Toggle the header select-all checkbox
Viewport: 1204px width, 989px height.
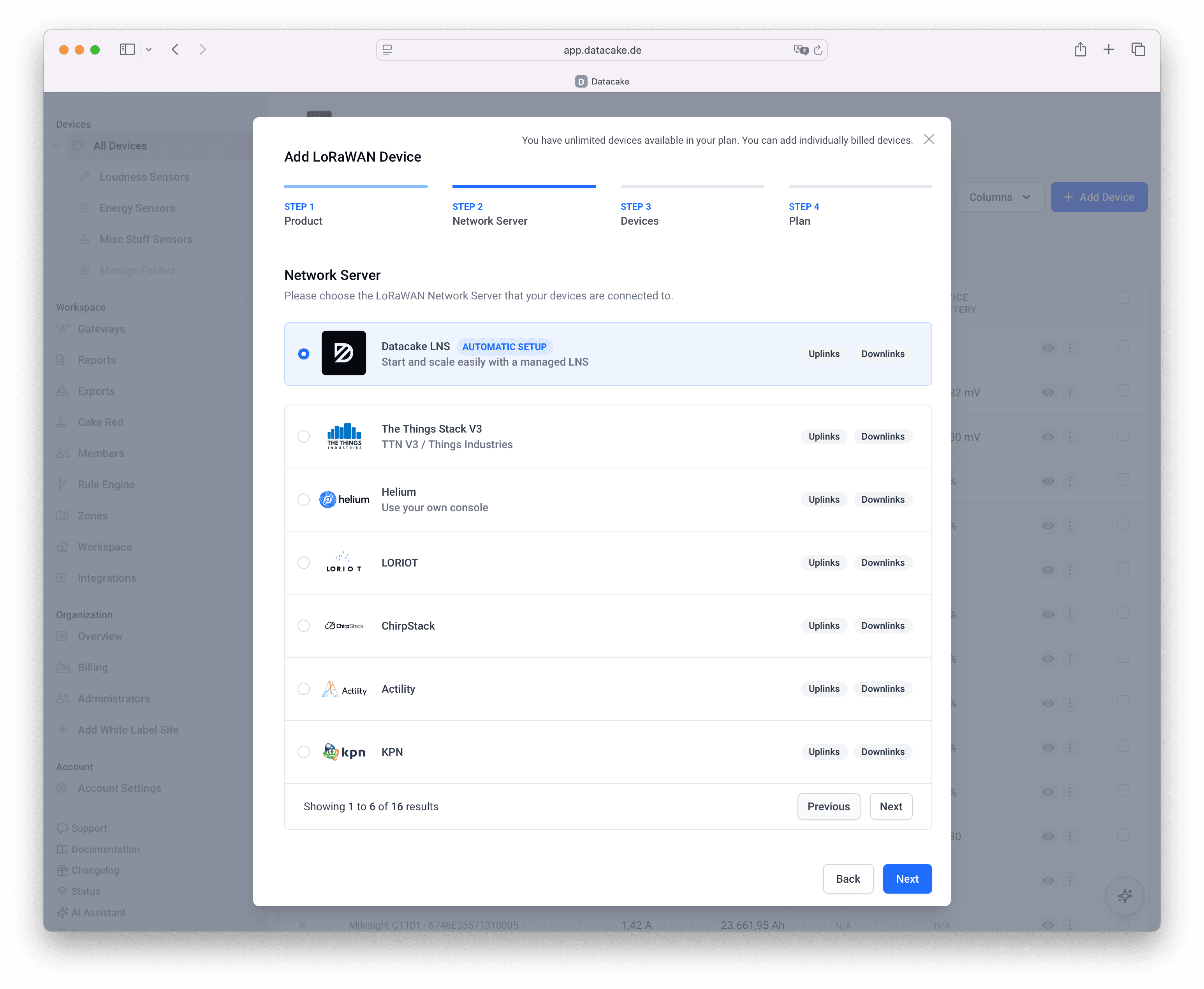[x=1123, y=297]
